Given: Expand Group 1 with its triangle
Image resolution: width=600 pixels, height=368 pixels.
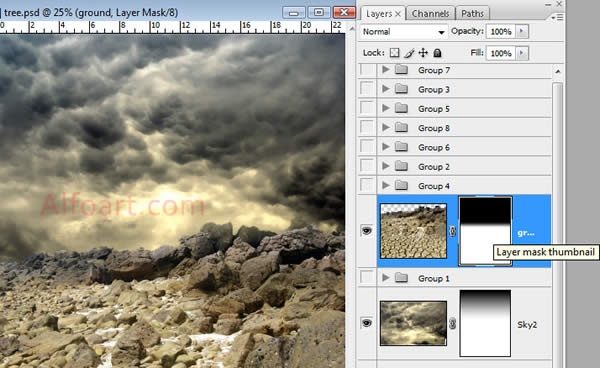Looking at the screenshot, I should point(386,278).
